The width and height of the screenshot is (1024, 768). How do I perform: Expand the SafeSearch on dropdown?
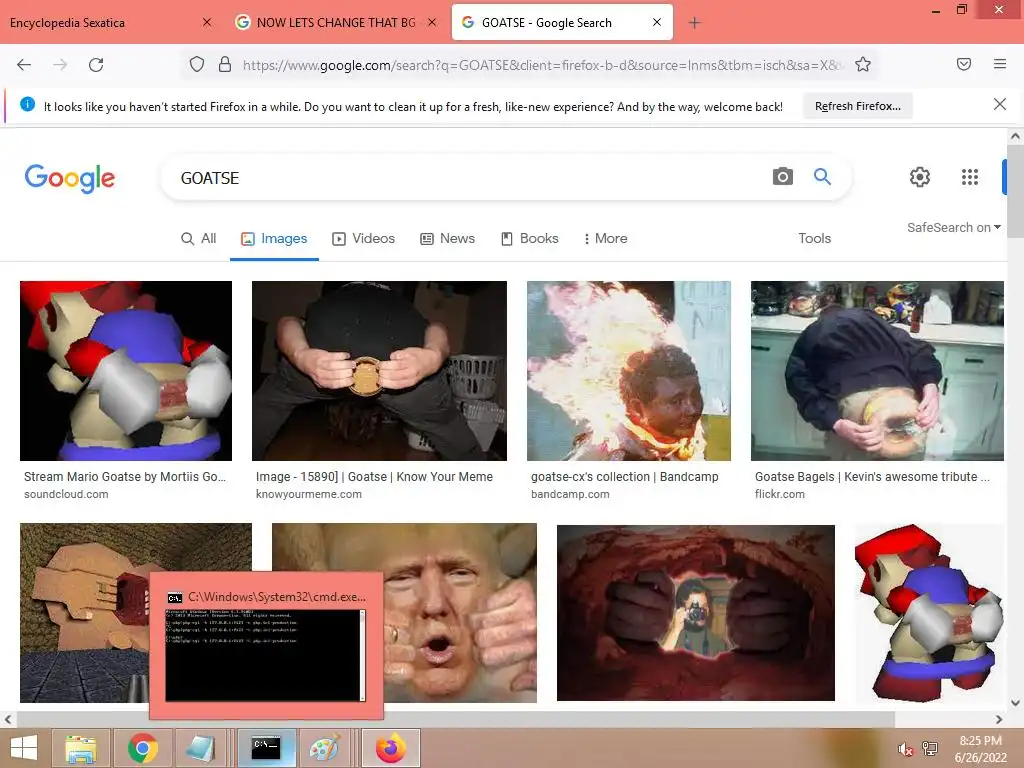(953, 227)
